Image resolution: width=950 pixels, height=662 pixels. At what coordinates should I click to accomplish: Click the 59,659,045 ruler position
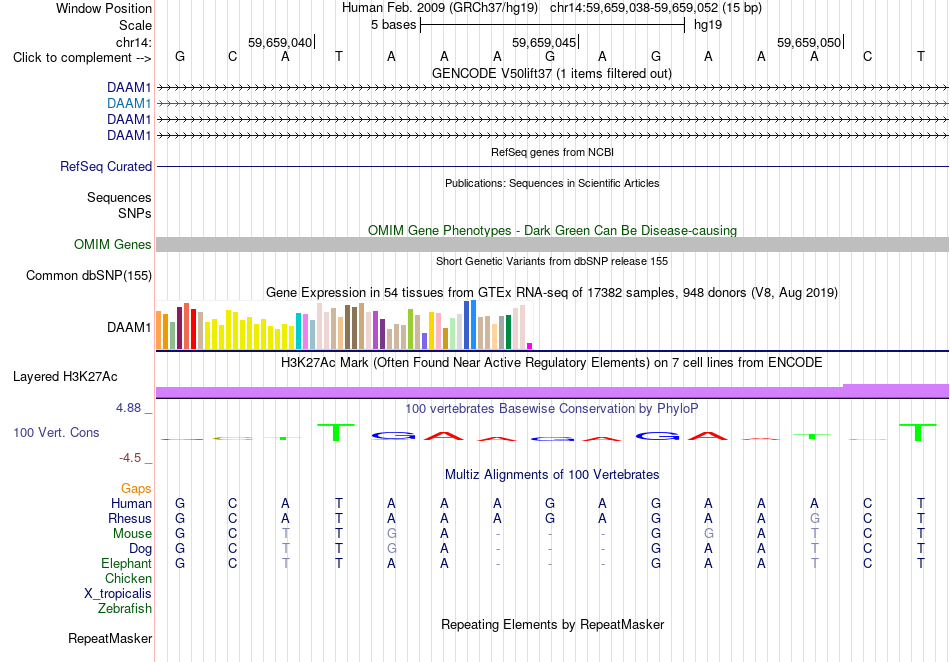[x=544, y=43]
